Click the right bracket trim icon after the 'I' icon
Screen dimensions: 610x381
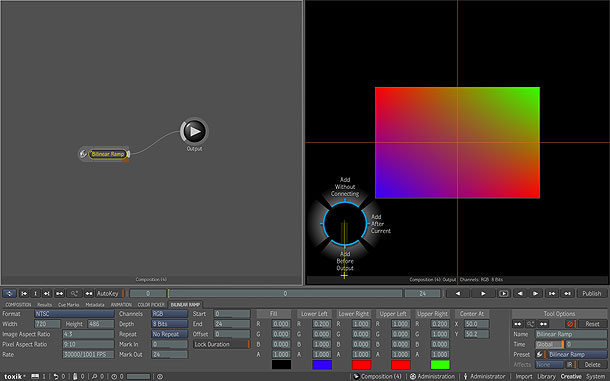tap(47, 293)
